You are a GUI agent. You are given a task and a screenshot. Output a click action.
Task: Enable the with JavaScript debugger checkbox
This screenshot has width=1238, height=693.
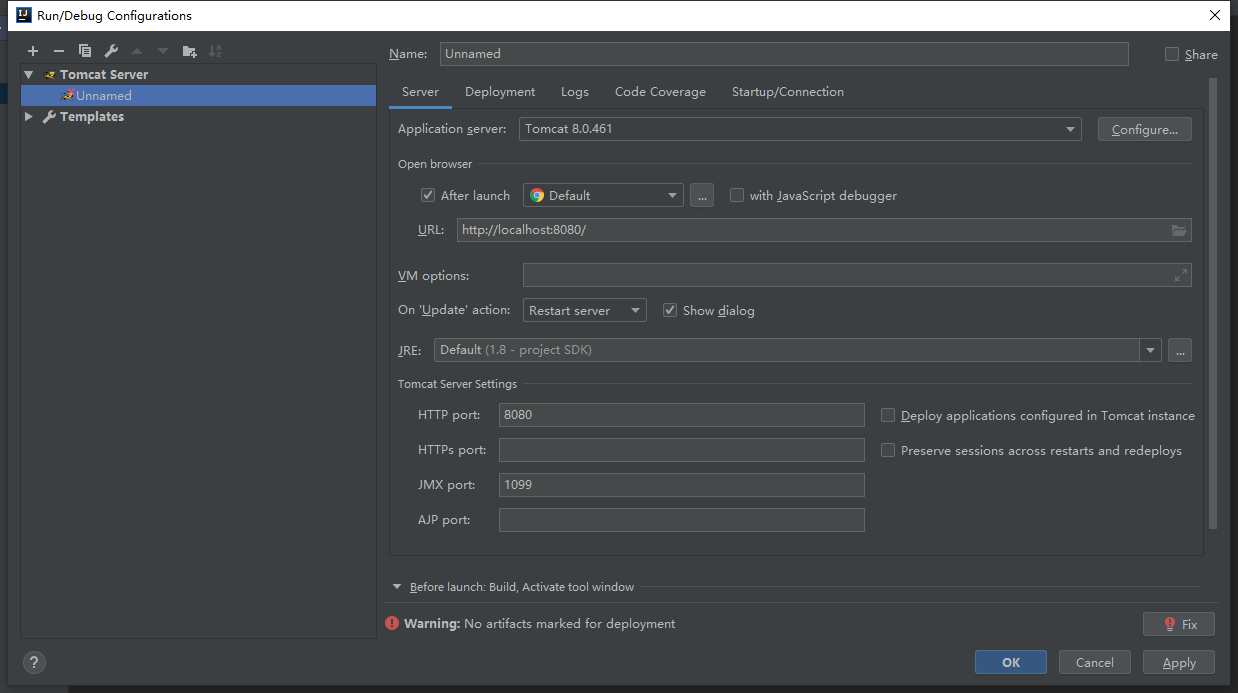click(737, 196)
